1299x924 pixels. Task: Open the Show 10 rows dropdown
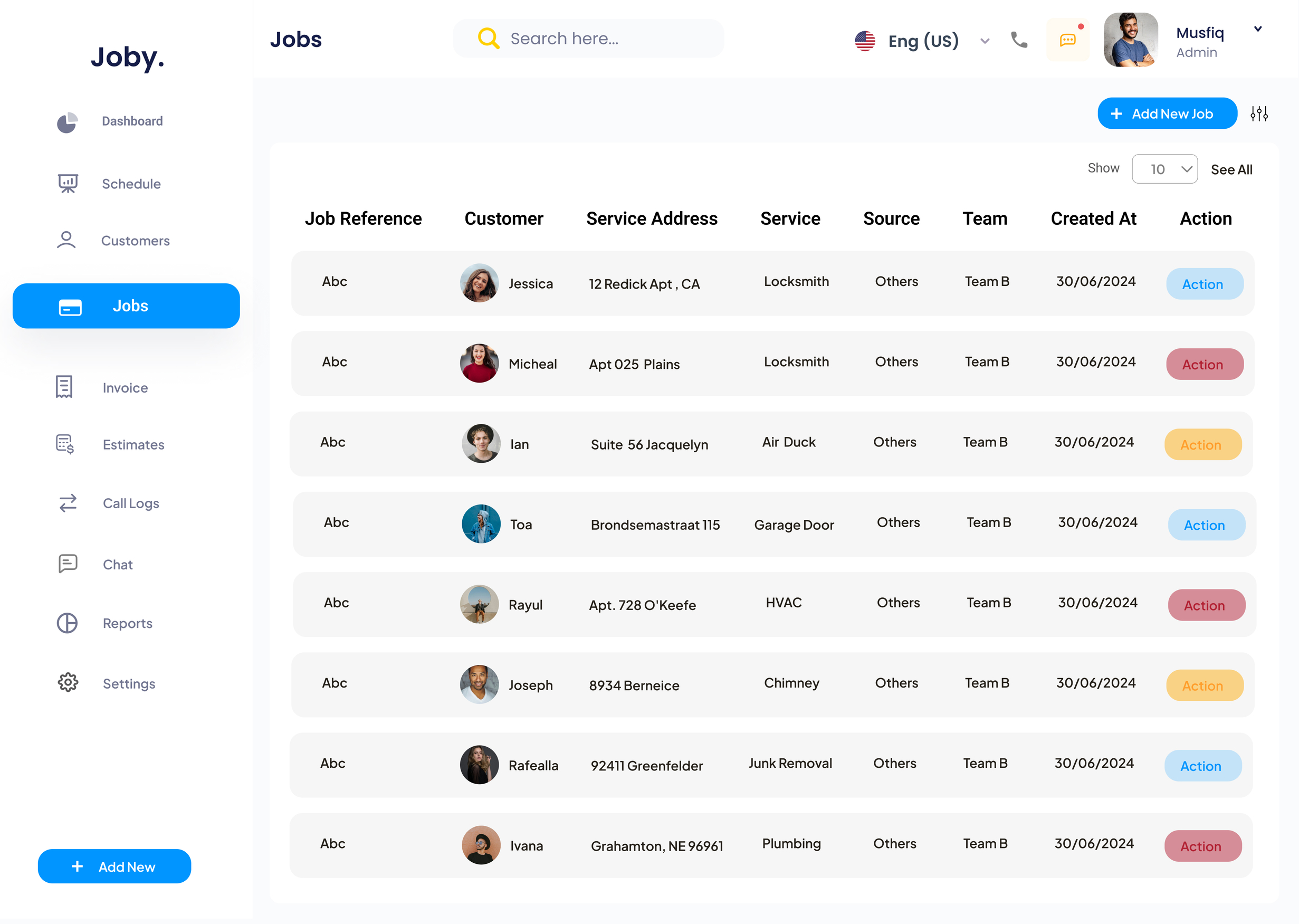[1165, 169]
